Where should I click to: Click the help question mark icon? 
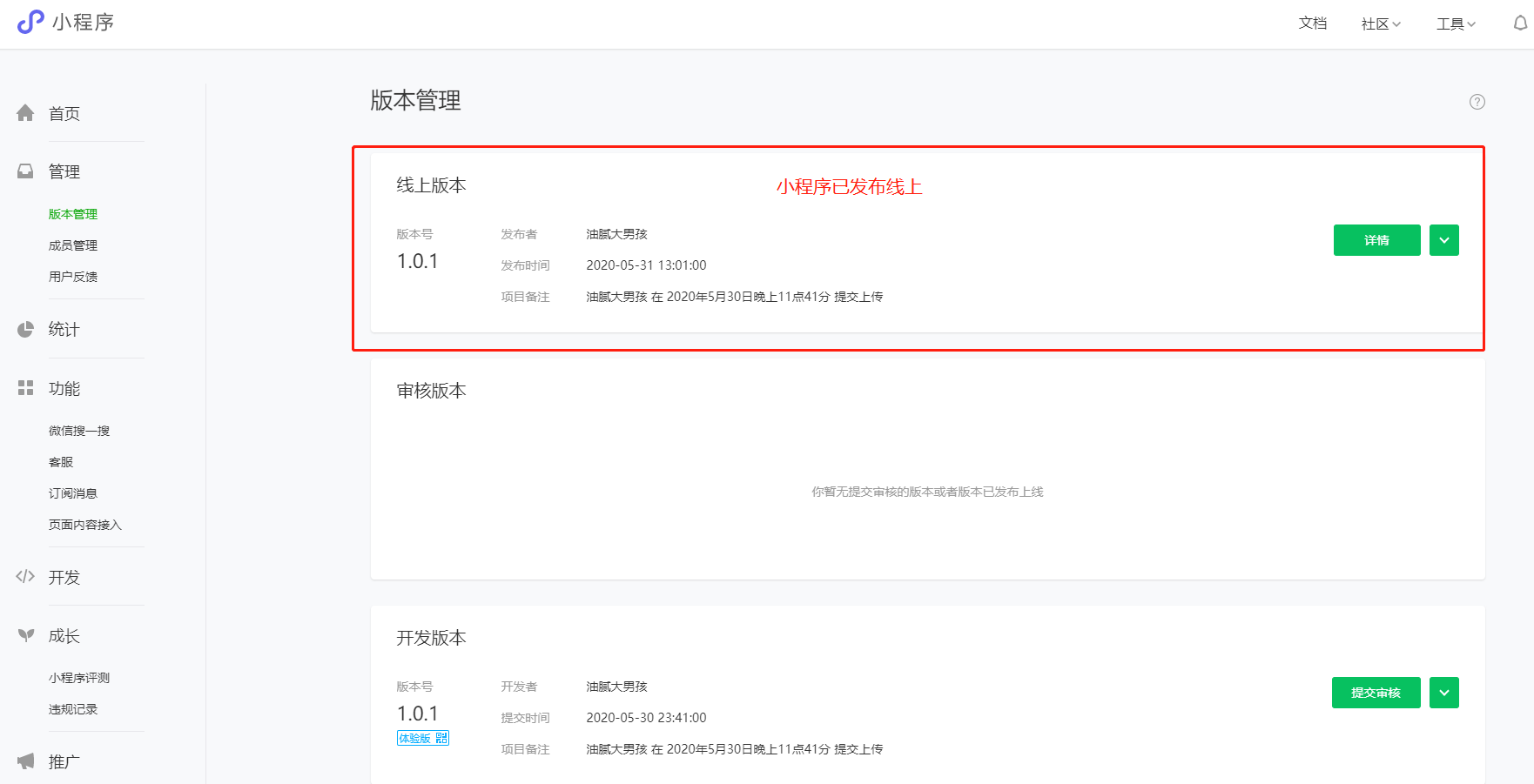click(1477, 102)
